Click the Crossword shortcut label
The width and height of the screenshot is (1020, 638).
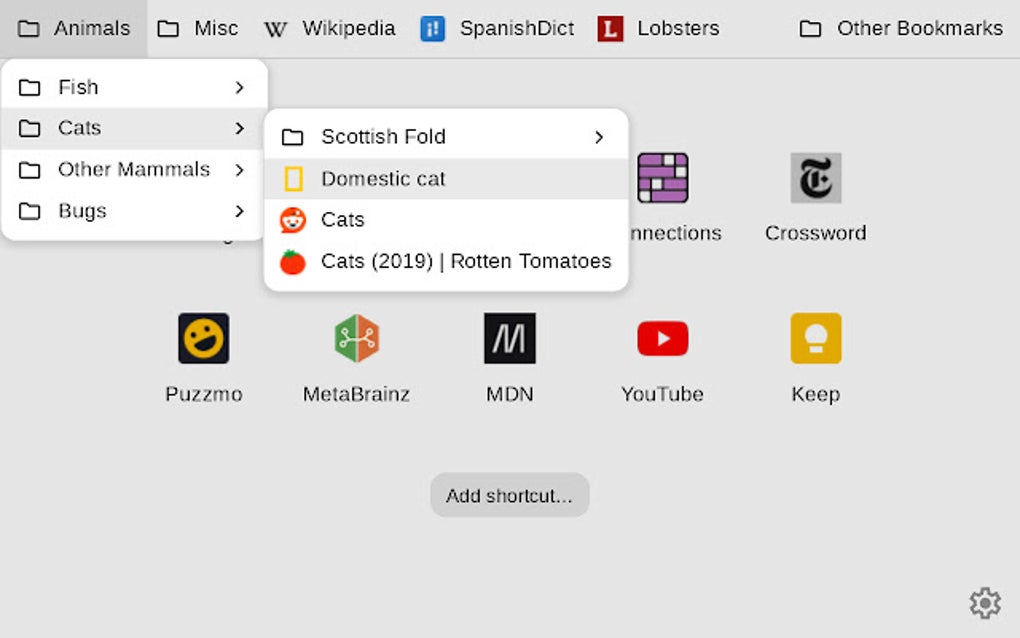[816, 233]
